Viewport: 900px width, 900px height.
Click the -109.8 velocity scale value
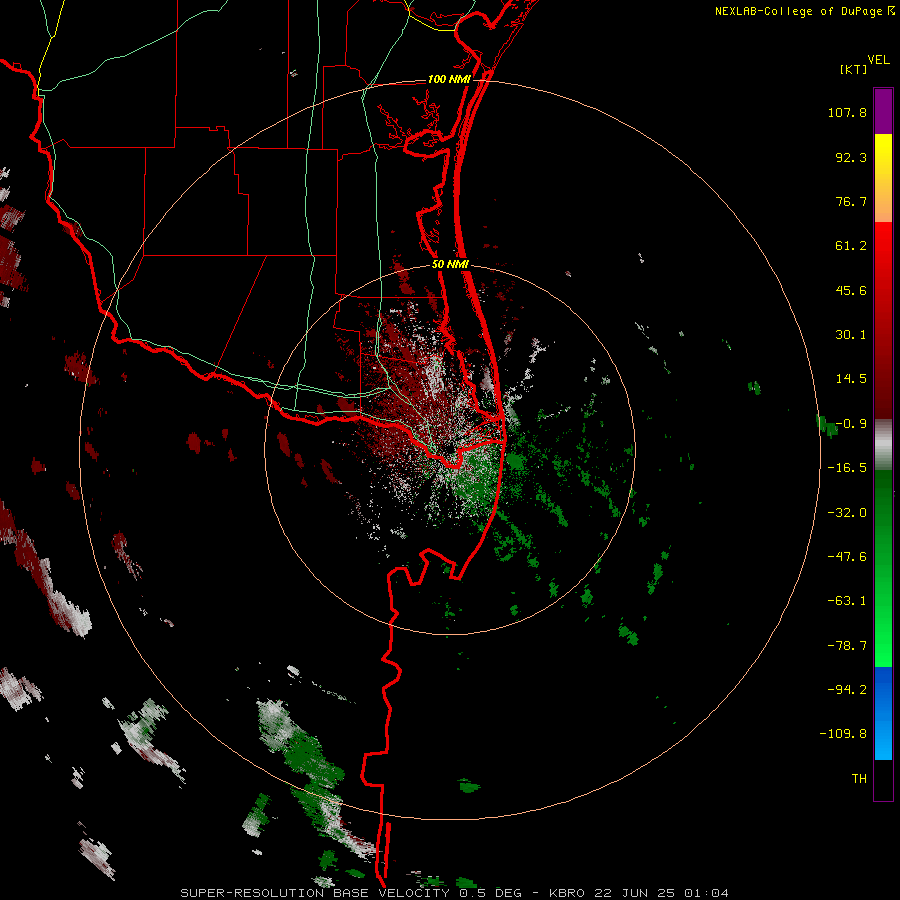point(843,734)
